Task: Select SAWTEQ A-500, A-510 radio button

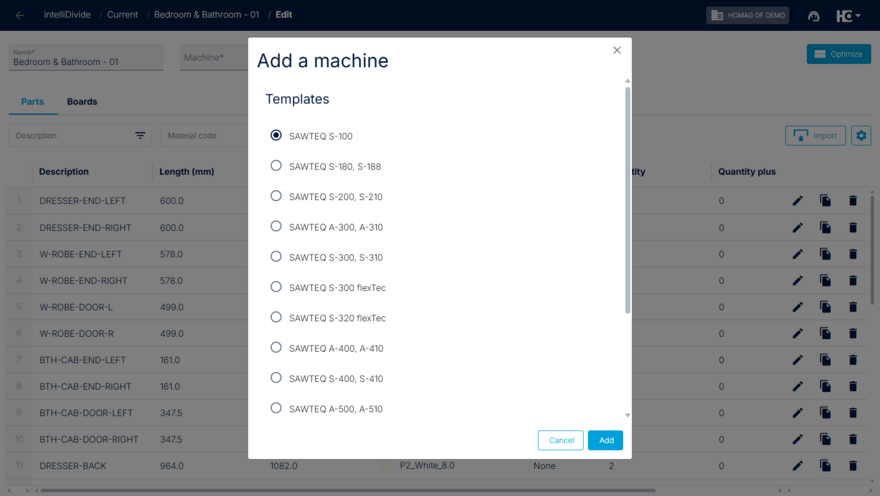Action: coord(276,408)
